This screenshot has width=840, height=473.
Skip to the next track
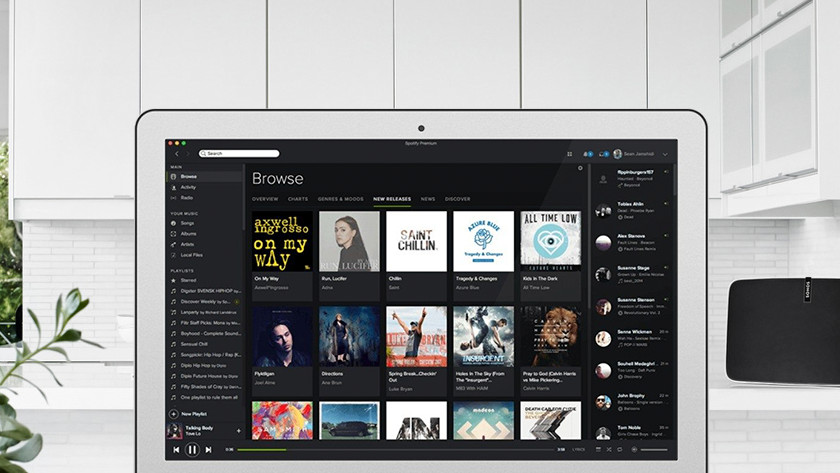208,450
